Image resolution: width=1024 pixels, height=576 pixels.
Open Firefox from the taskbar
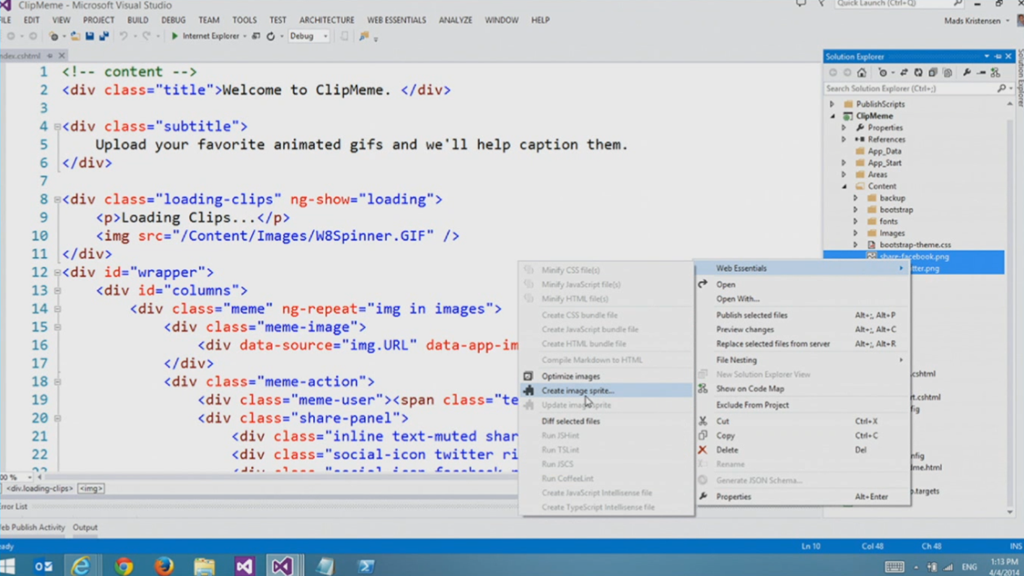[164, 566]
